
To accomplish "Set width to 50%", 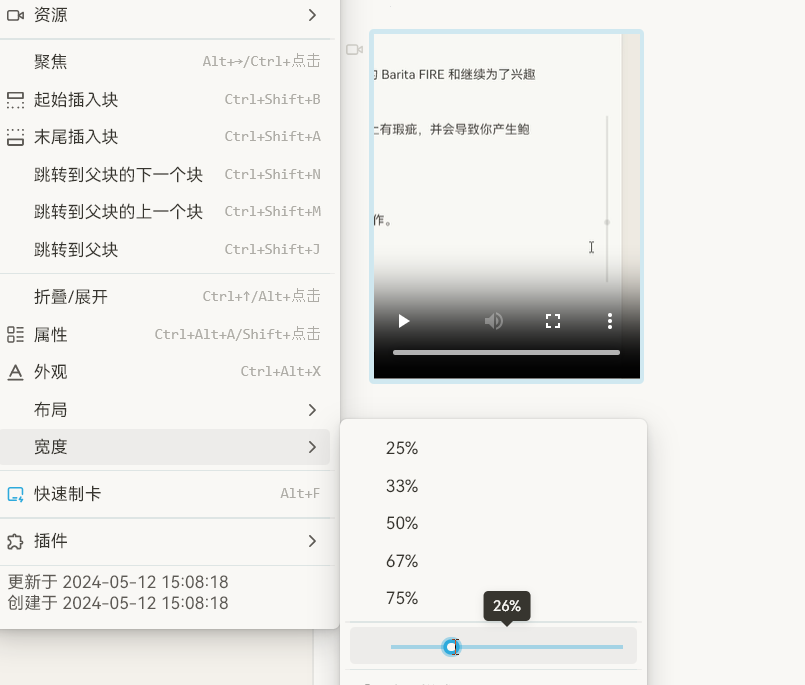I will coord(493,523).
